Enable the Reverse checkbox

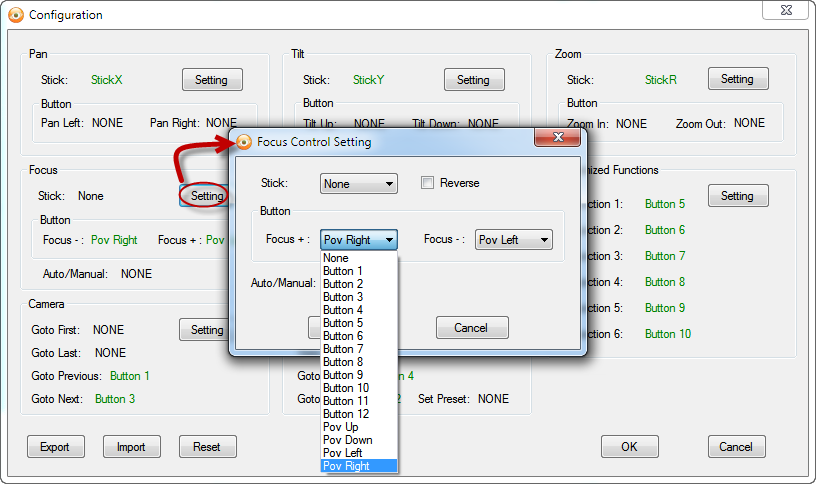[427, 183]
